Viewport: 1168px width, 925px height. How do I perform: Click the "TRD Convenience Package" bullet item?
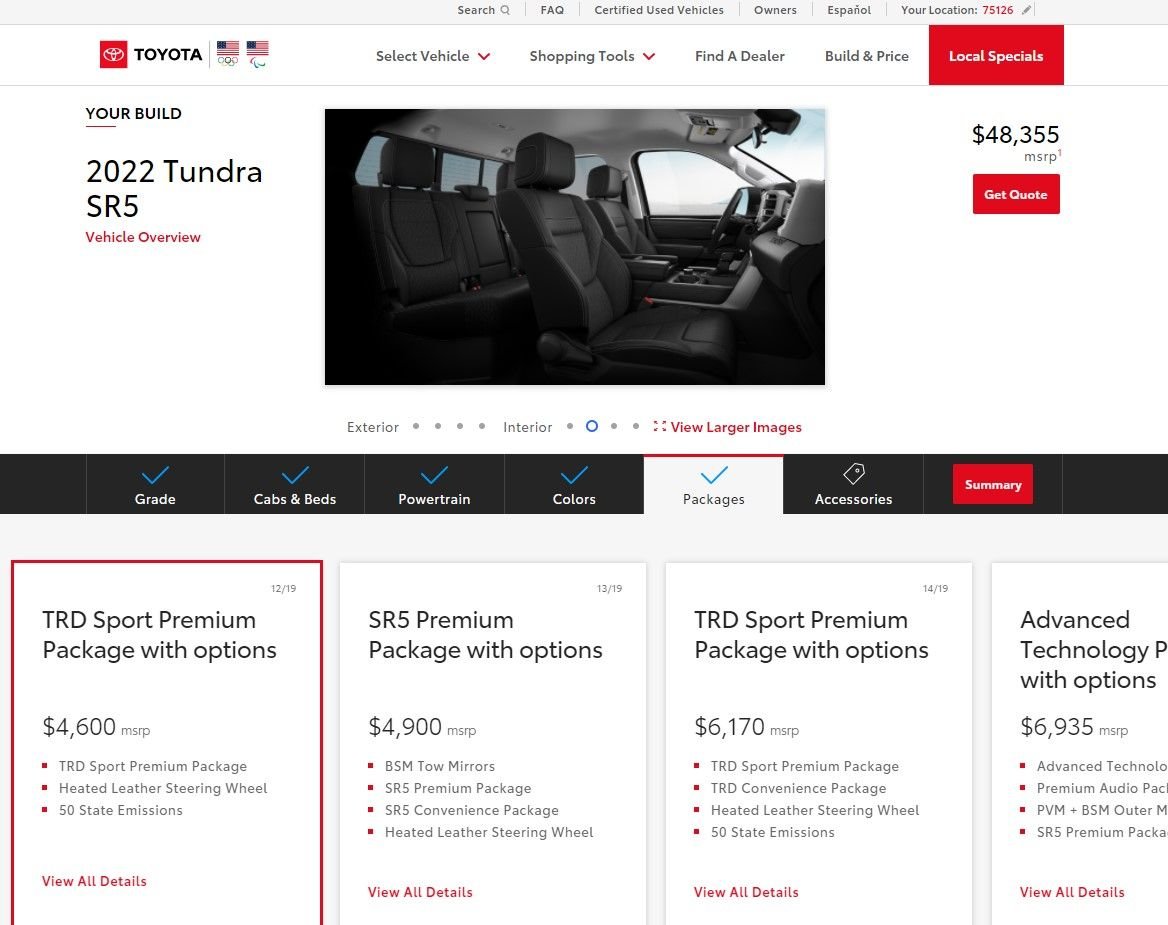(x=799, y=788)
